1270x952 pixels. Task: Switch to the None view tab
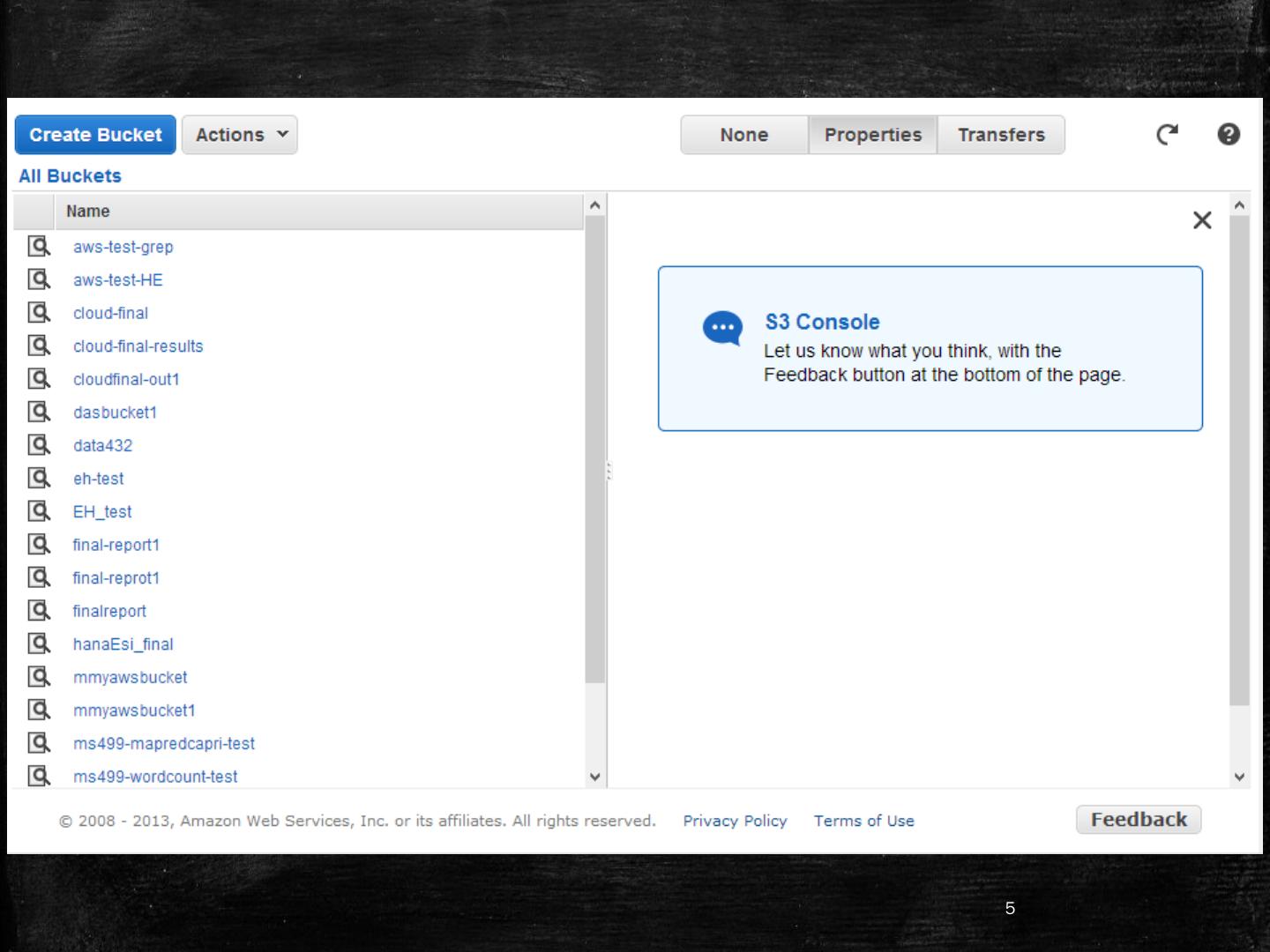pyautogui.click(x=743, y=135)
